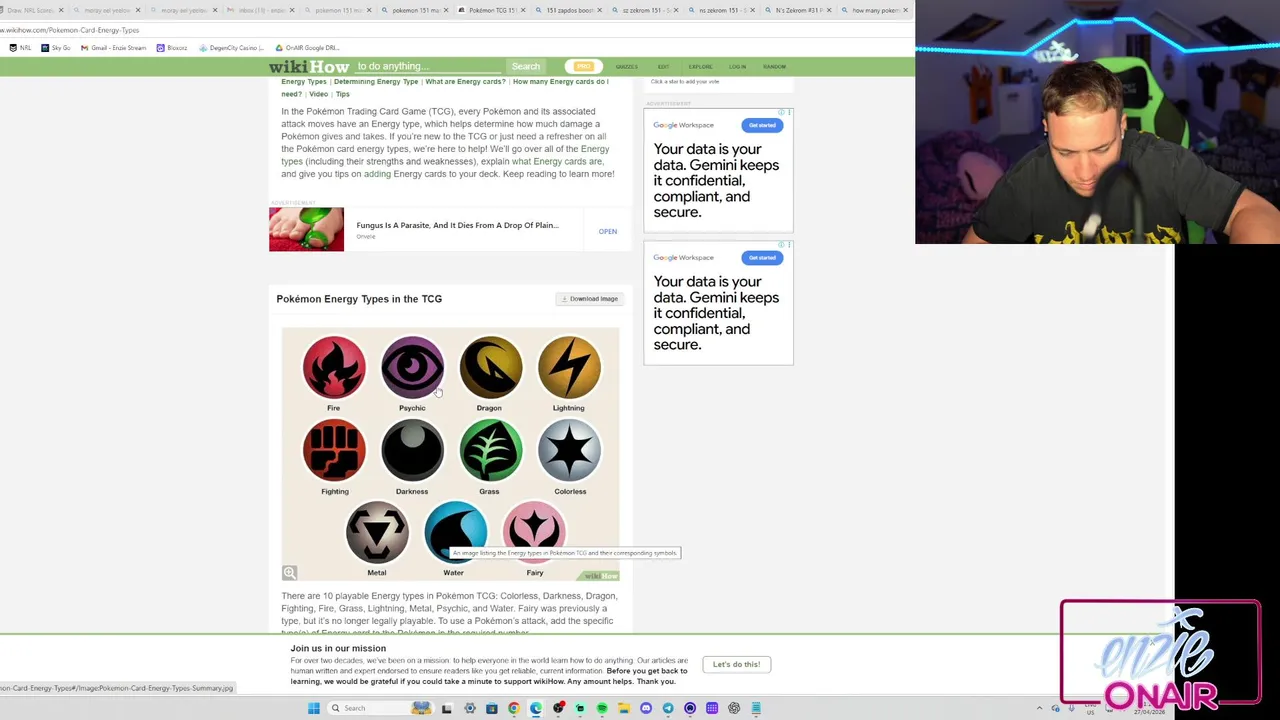
Task: Click the Fairy energy symbol
Action: [534, 532]
